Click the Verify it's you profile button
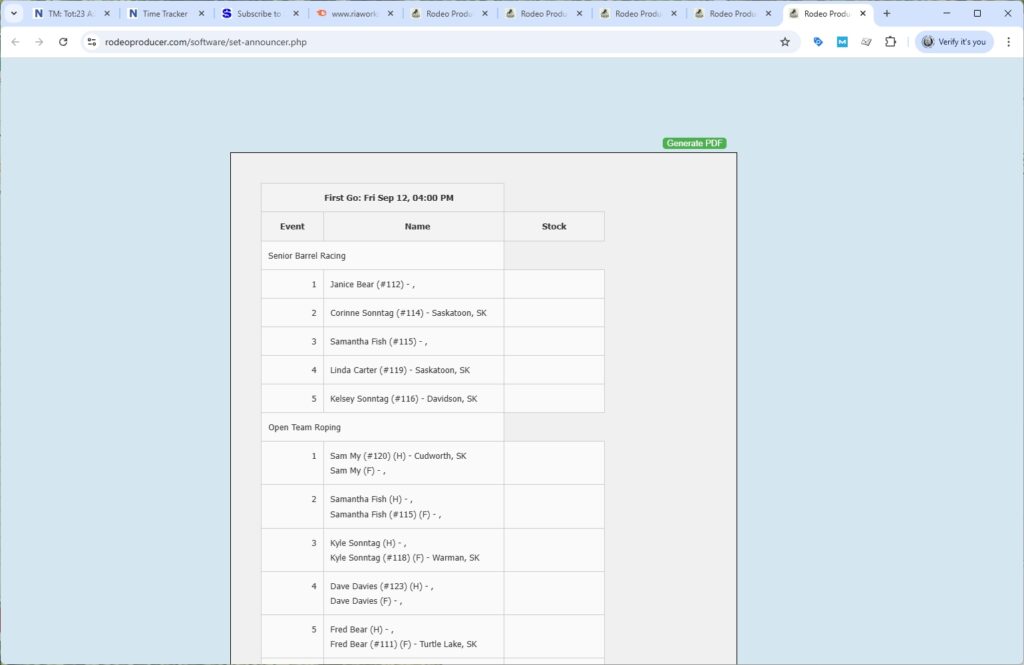 click(x=954, y=42)
